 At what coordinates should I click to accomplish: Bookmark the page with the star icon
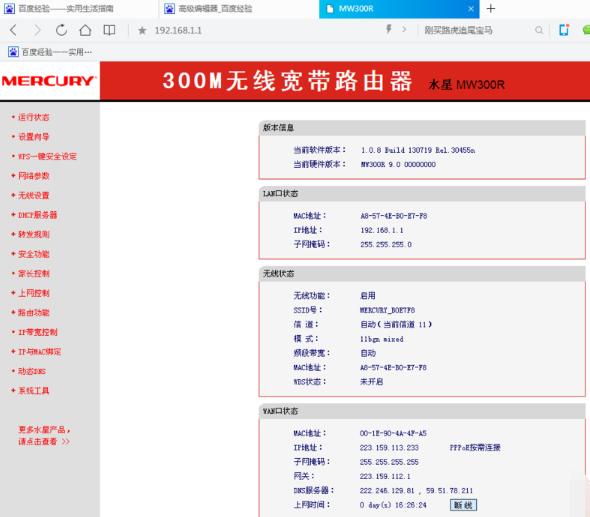(x=142, y=30)
